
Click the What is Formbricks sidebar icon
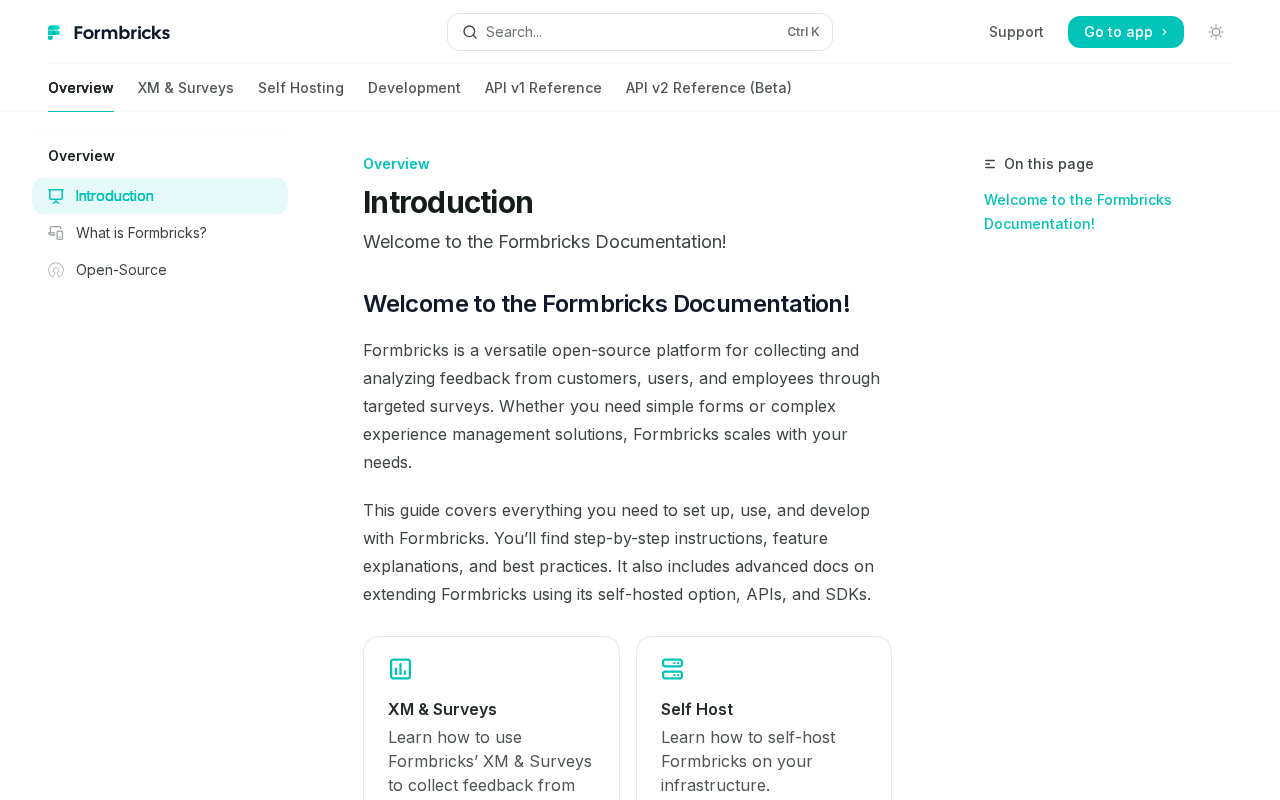56,233
